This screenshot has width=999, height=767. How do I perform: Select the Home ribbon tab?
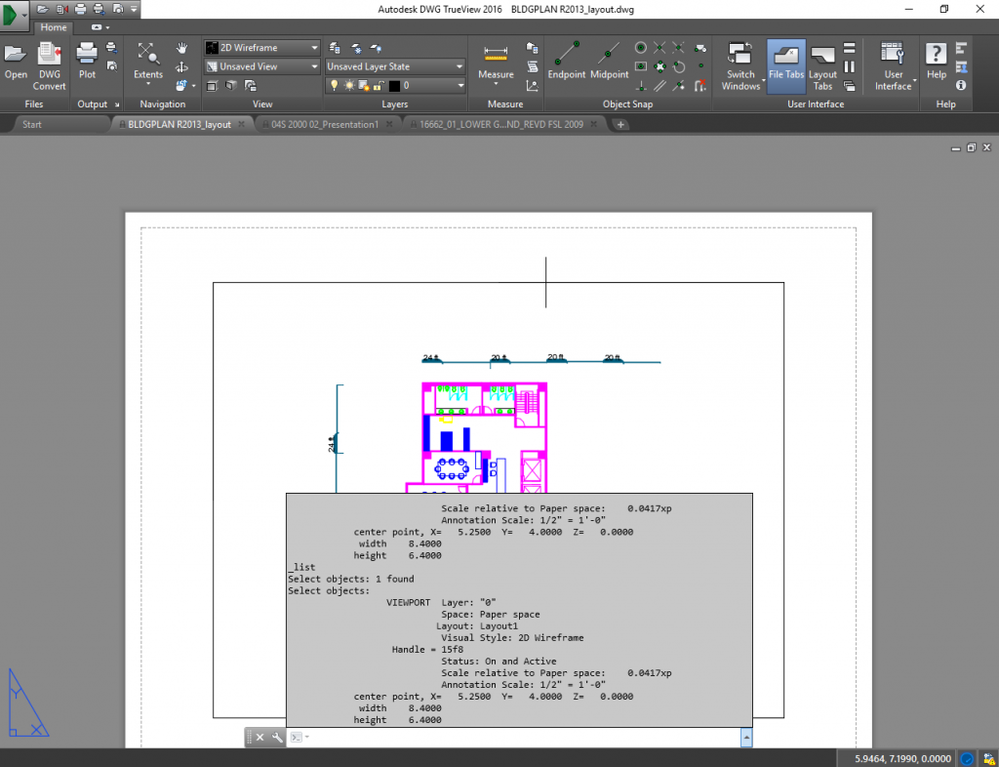(x=53, y=28)
